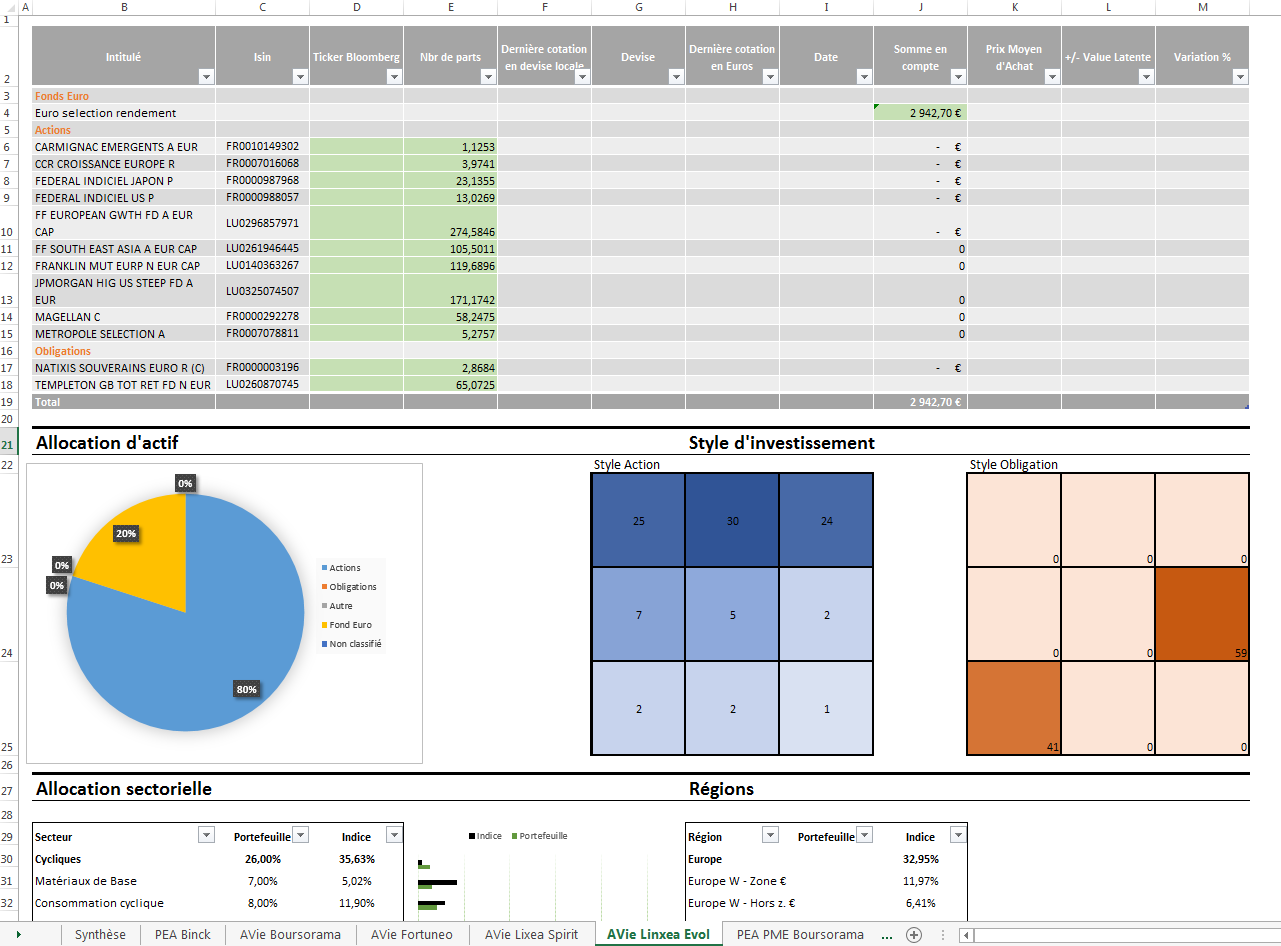The width and height of the screenshot is (1281, 946).
Task: Select the cell MAGELLAN C
Action: 123,317
